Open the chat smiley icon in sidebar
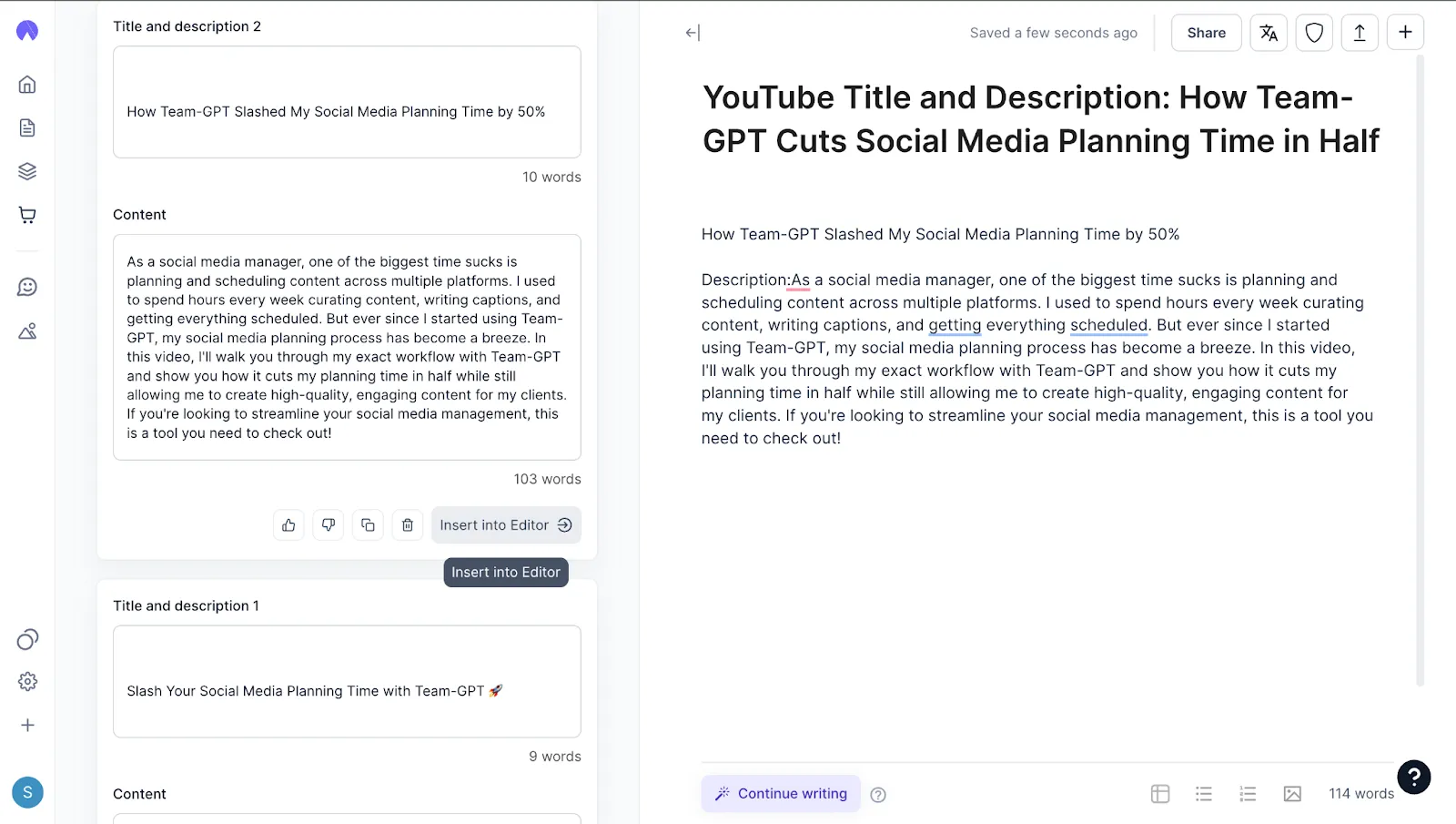 [27, 287]
